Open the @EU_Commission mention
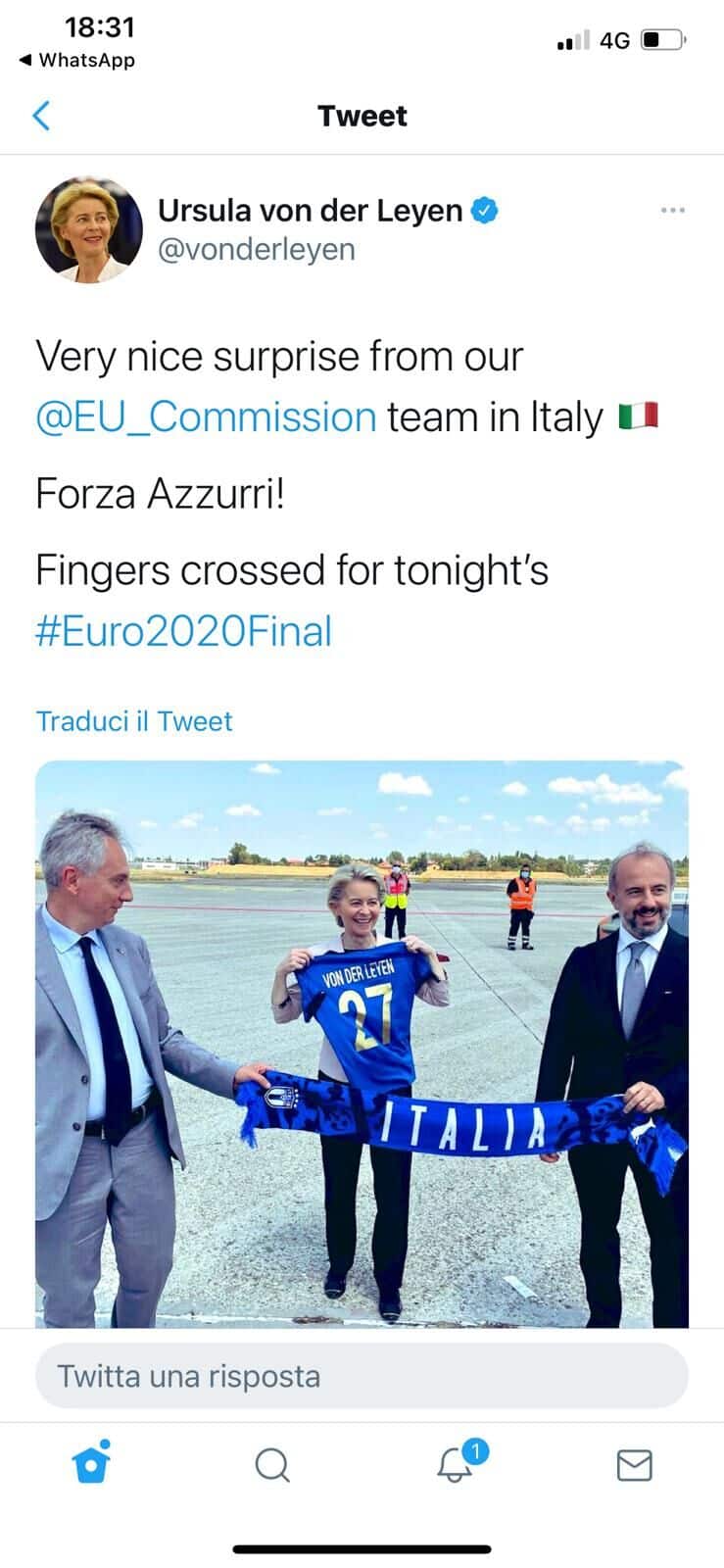Image resolution: width=724 pixels, height=1568 pixels. pos(206,417)
